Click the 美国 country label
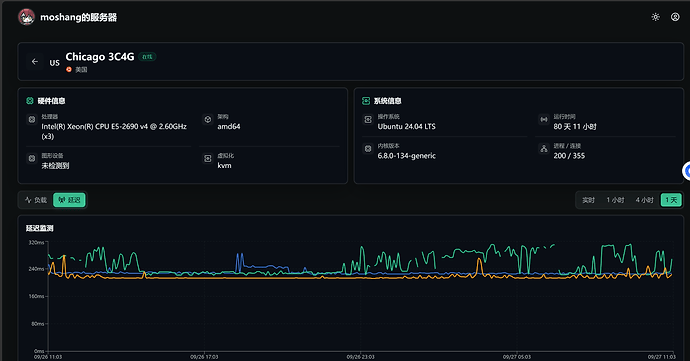690x361 pixels. tap(81, 70)
